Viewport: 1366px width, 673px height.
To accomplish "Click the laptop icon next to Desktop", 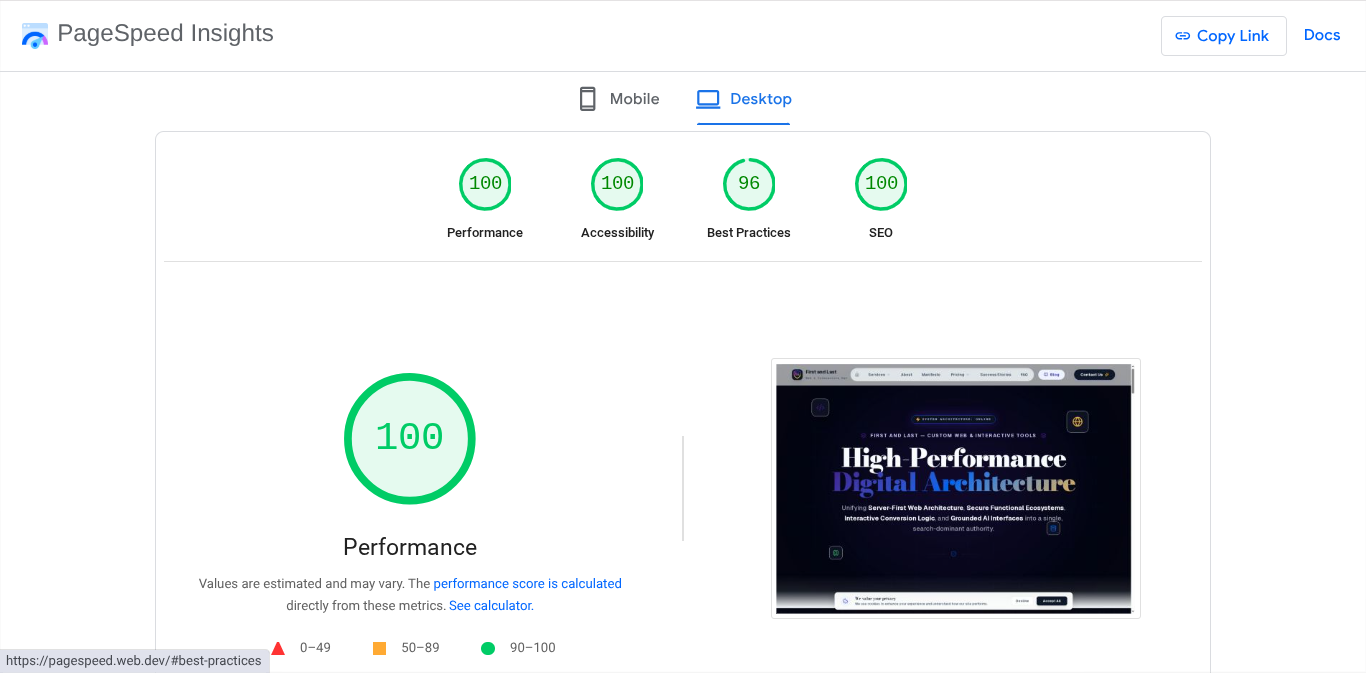I will [708, 98].
